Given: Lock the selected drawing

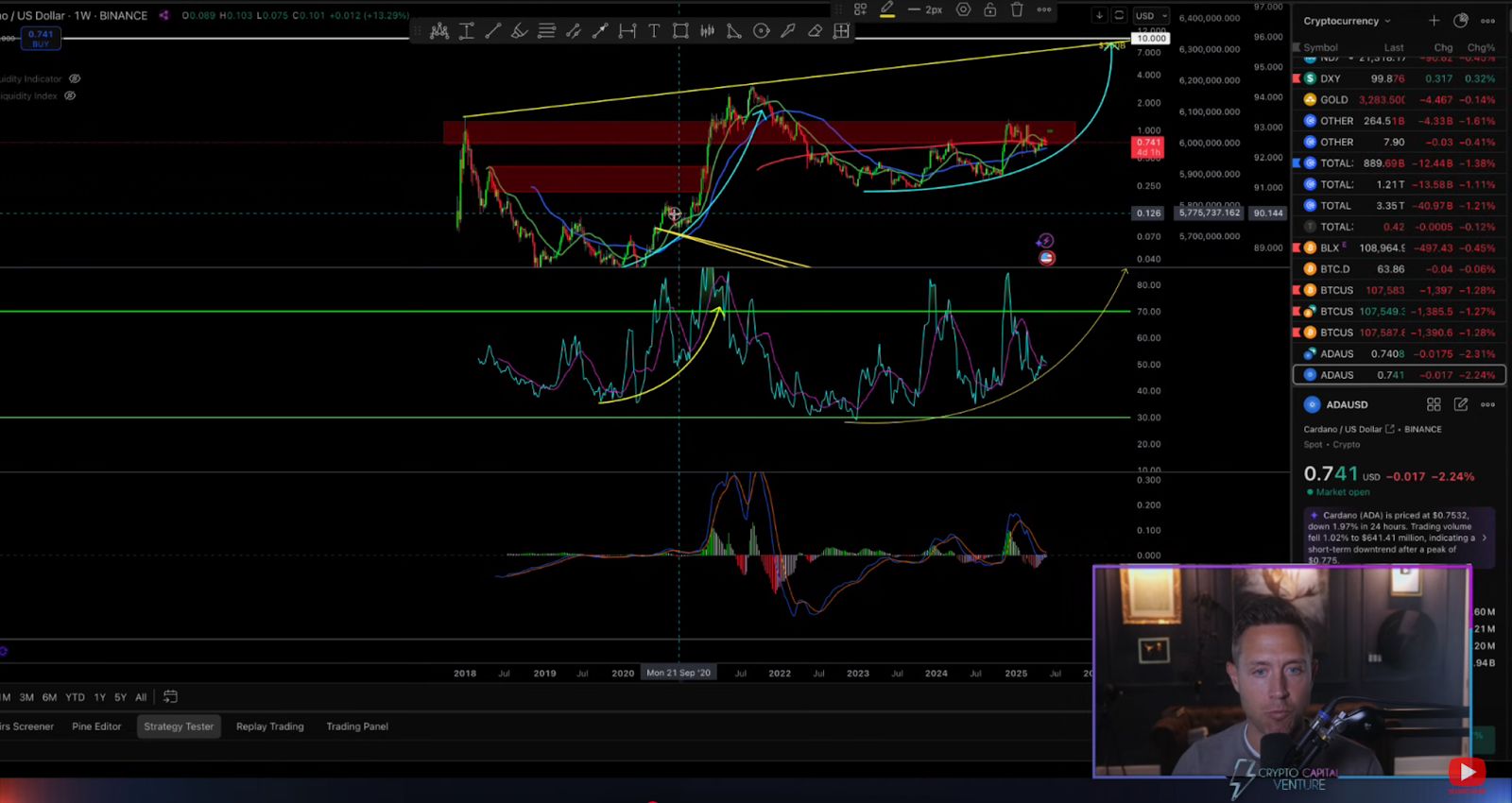Looking at the screenshot, I should [989, 9].
